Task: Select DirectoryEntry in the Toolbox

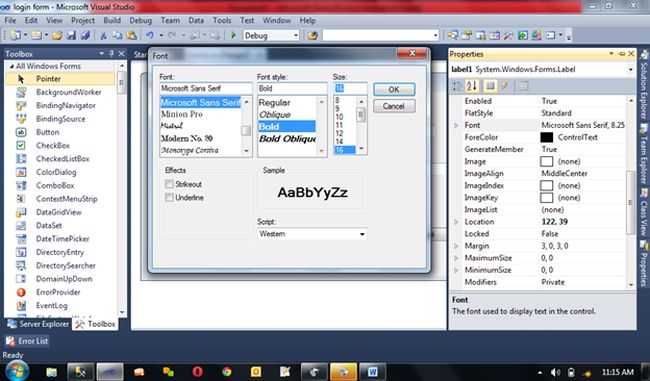Action: pos(60,252)
